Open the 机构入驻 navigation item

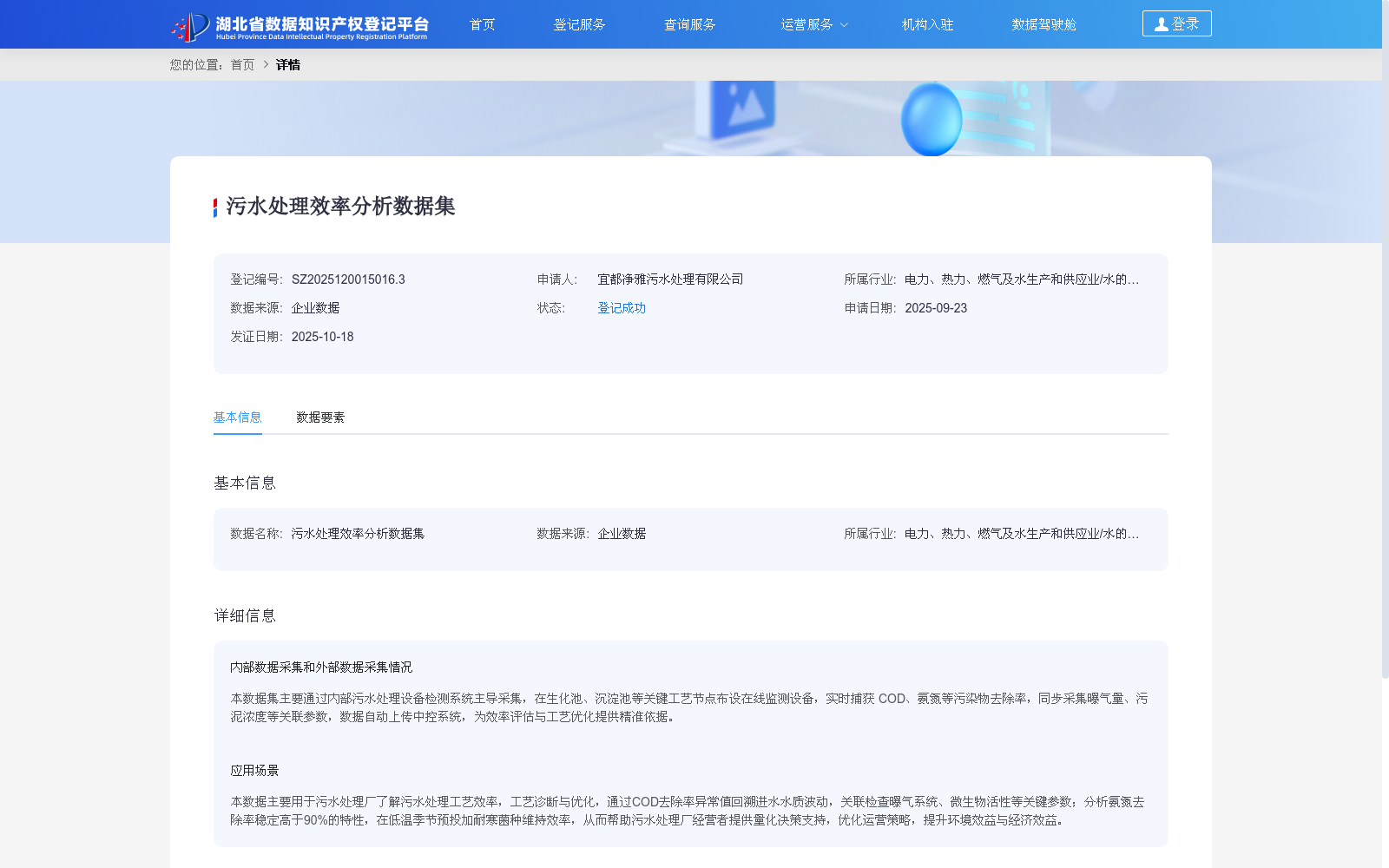[x=927, y=24]
